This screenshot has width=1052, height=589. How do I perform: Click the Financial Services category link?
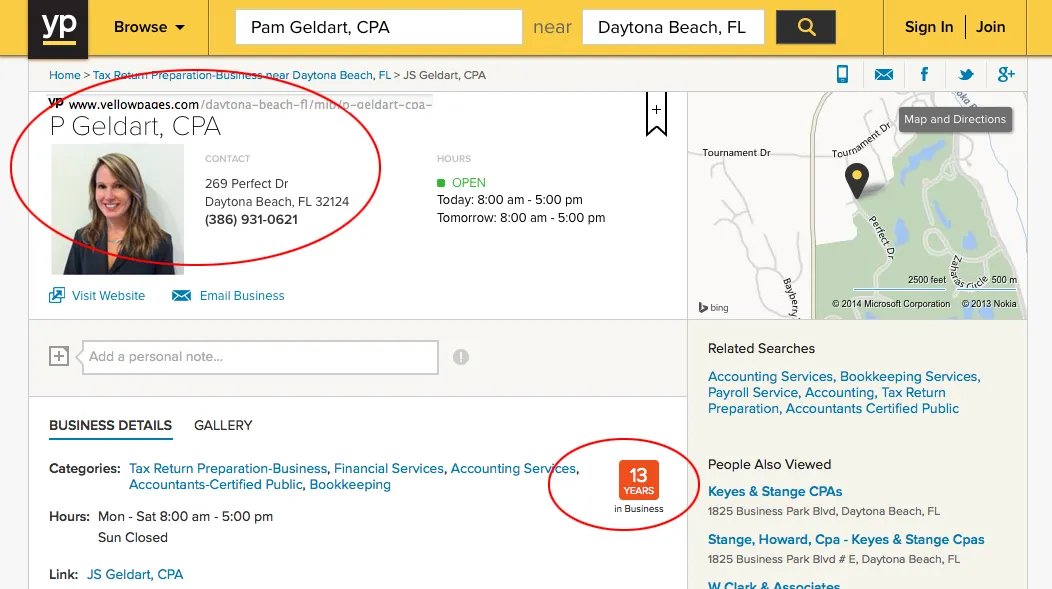point(389,468)
